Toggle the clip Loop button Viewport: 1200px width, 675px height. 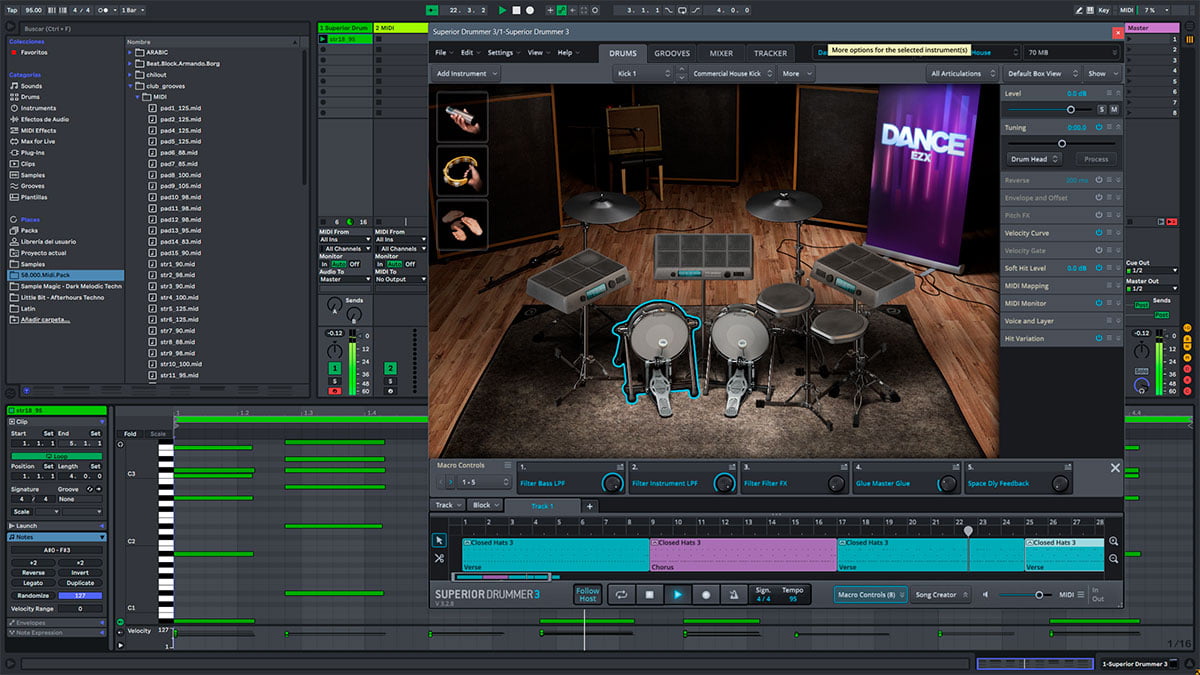[x=56, y=456]
